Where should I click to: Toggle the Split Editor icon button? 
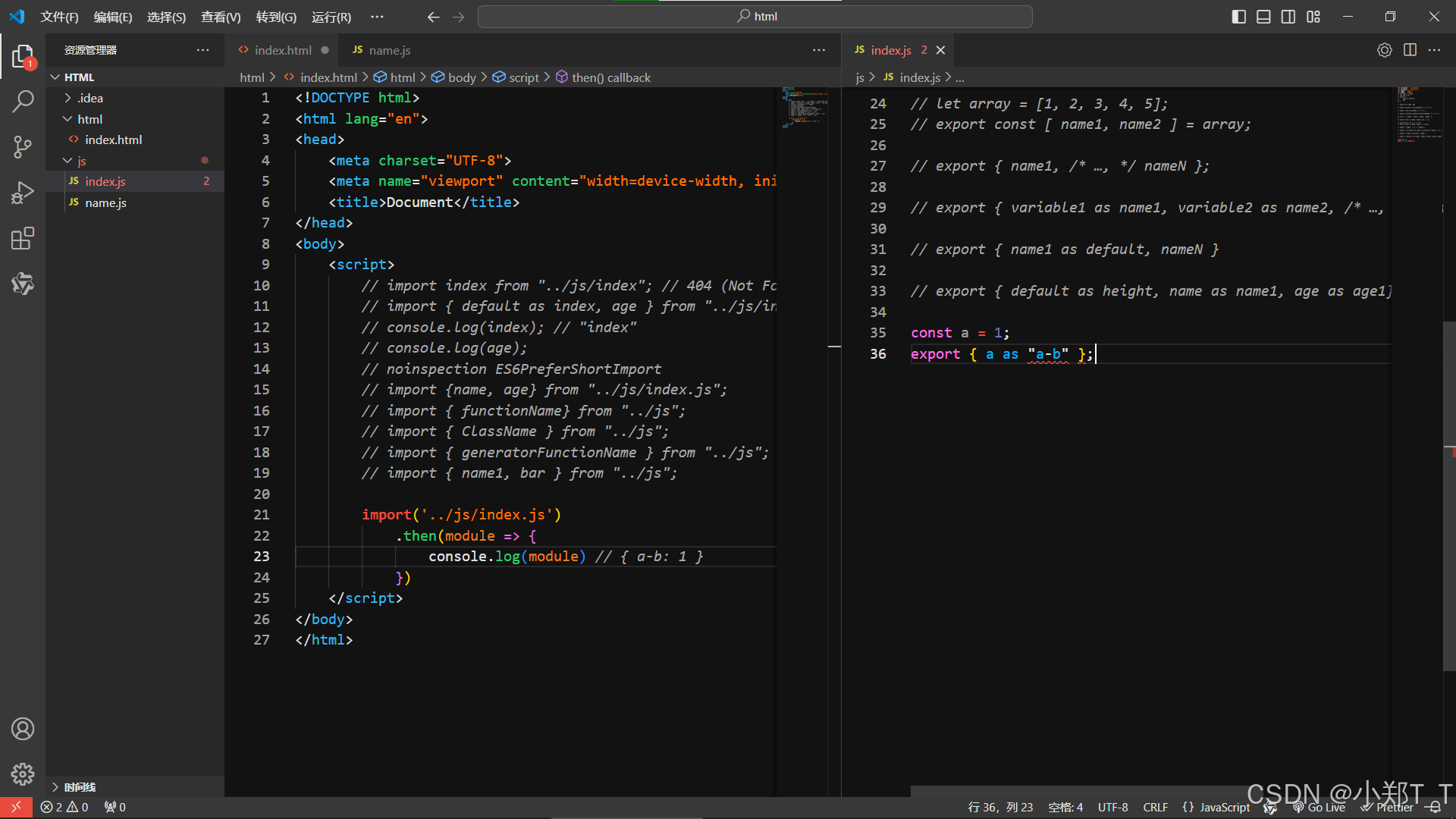1410,50
